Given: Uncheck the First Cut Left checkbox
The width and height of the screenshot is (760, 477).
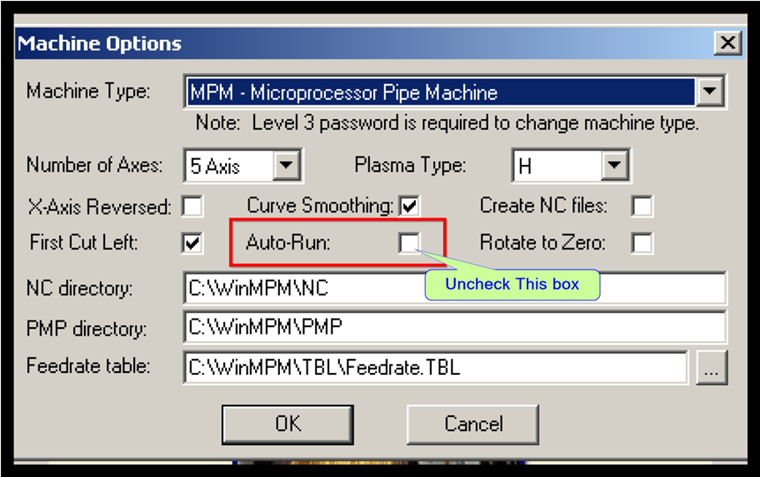Looking at the screenshot, I should pyautogui.click(x=192, y=243).
